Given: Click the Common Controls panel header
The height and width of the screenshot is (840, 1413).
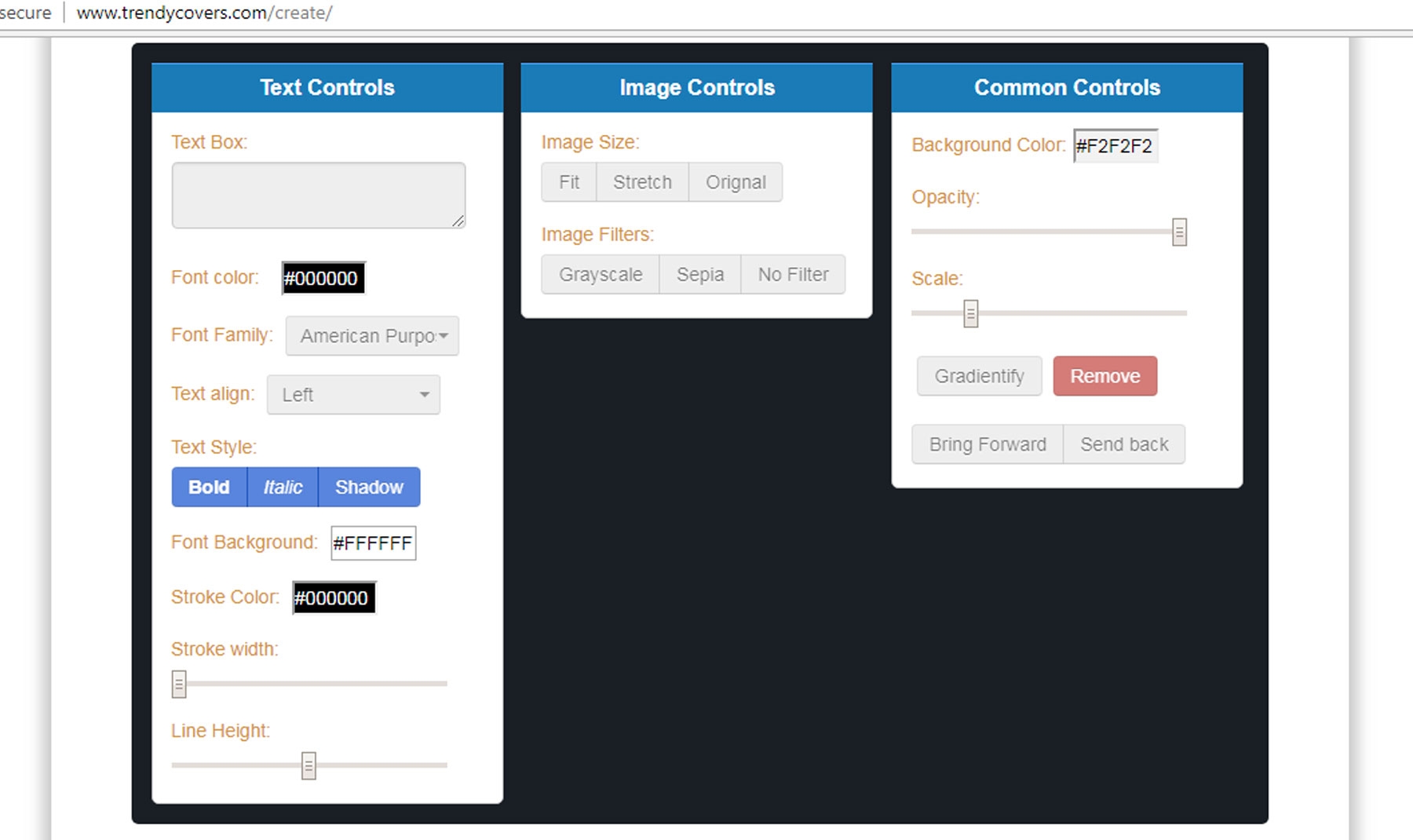Looking at the screenshot, I should 1067,87.
